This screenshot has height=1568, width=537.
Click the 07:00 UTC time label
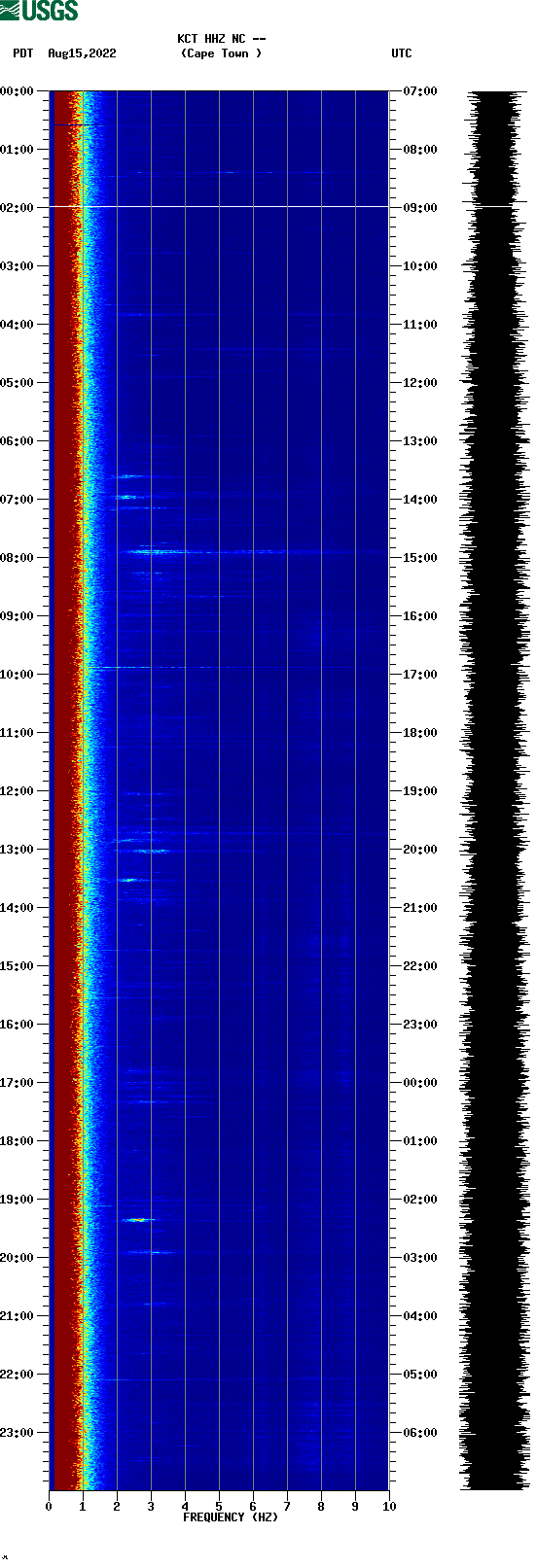coord(420,91)
